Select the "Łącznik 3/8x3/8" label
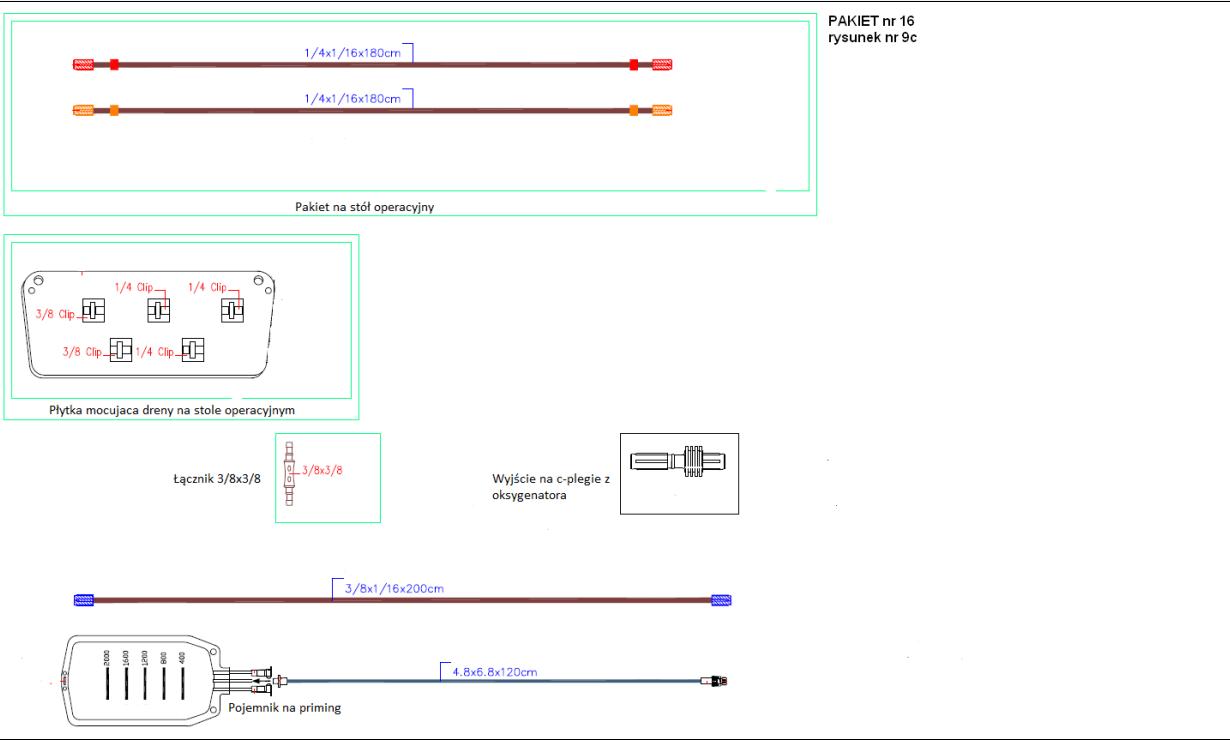 pyautogui.click(x=216, y=478)
